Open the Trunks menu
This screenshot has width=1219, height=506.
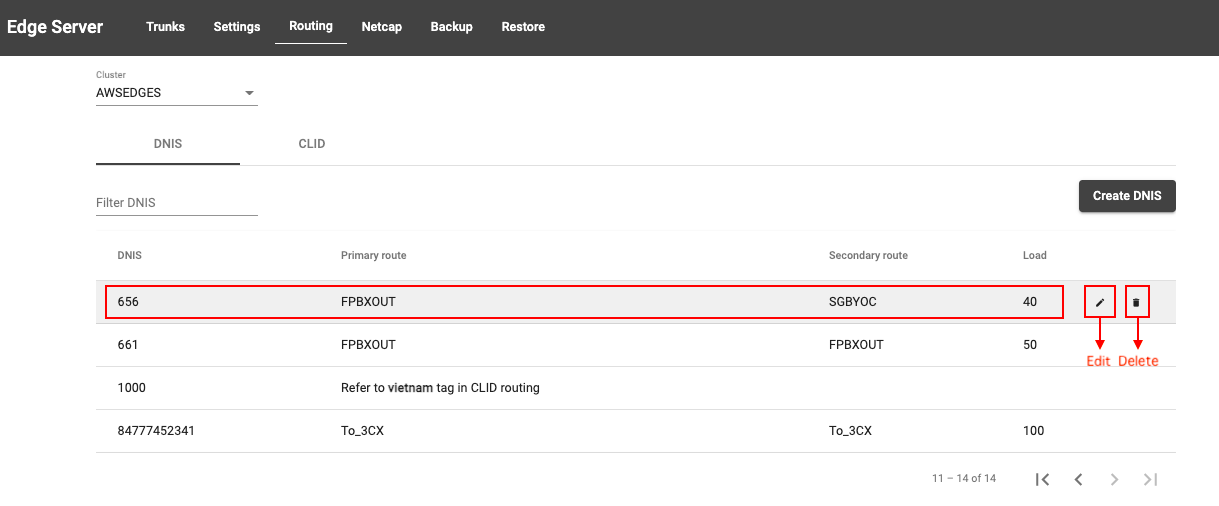click(165, 27)
